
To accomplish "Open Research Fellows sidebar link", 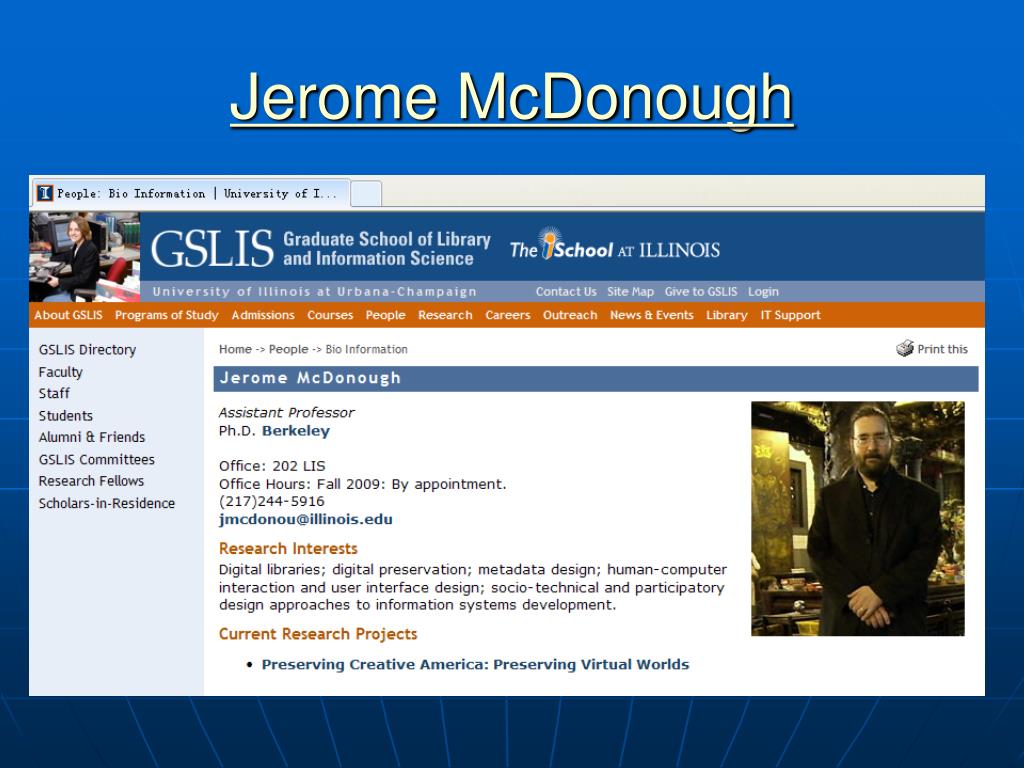I will point(91,481).
